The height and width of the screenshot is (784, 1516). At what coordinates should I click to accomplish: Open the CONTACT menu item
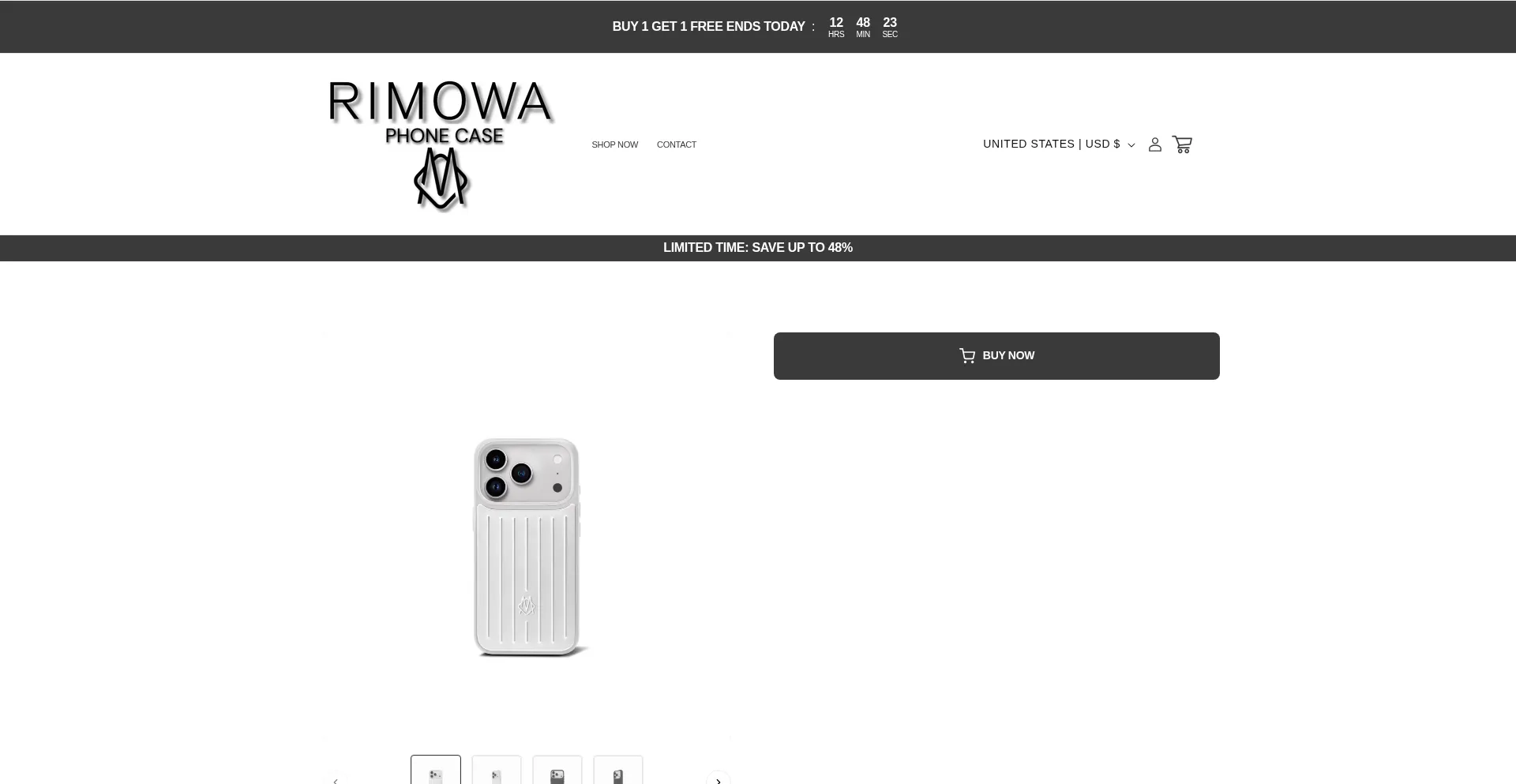(x=677, y=144)
